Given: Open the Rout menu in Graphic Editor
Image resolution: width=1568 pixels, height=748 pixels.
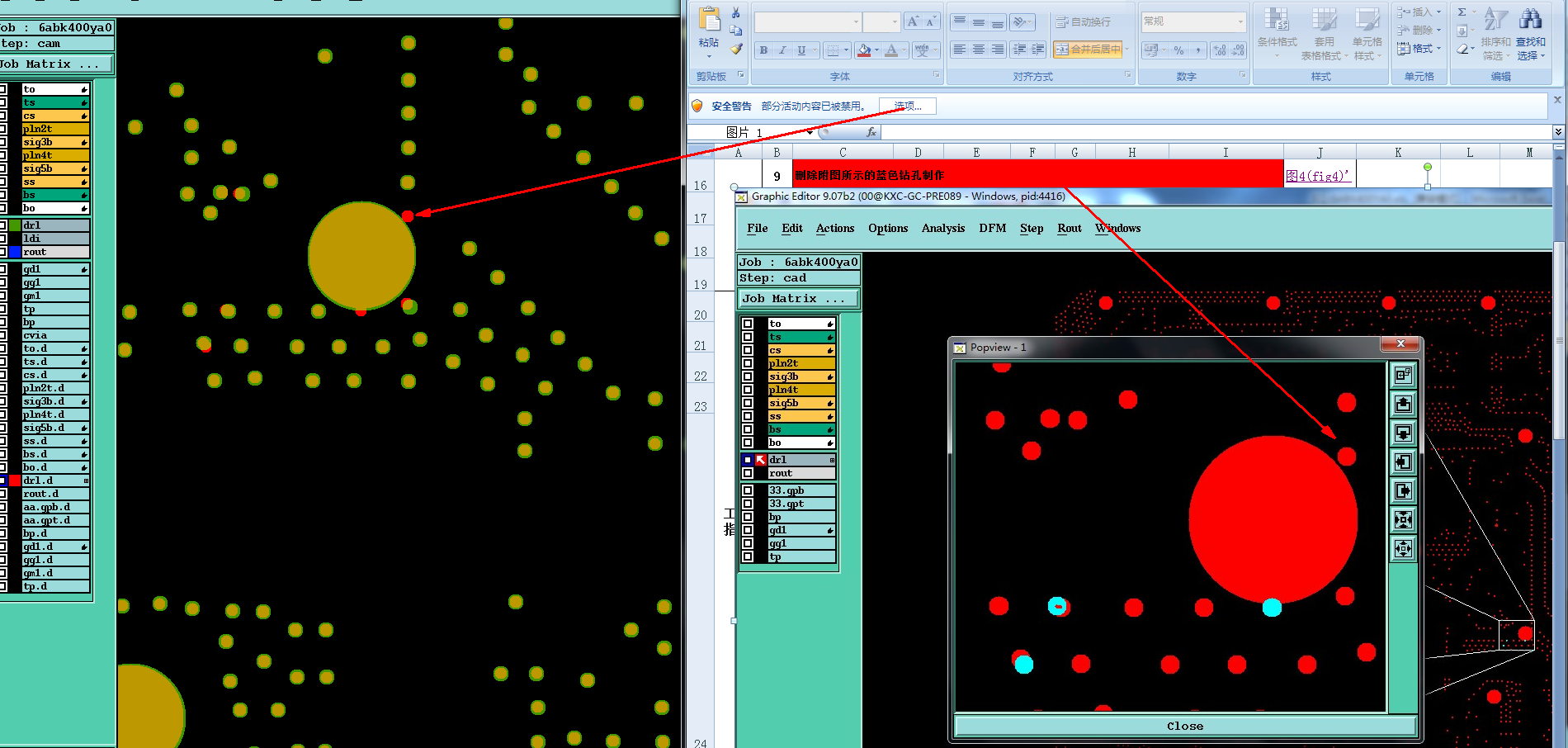Looking at the screenshot, I should pyautogui.click(x=1069, y=229).
